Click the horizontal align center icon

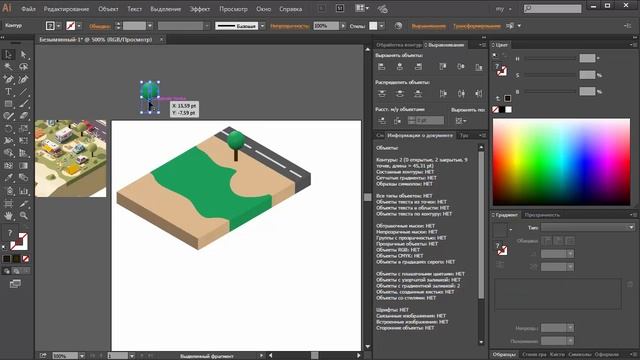pos(400,67)
